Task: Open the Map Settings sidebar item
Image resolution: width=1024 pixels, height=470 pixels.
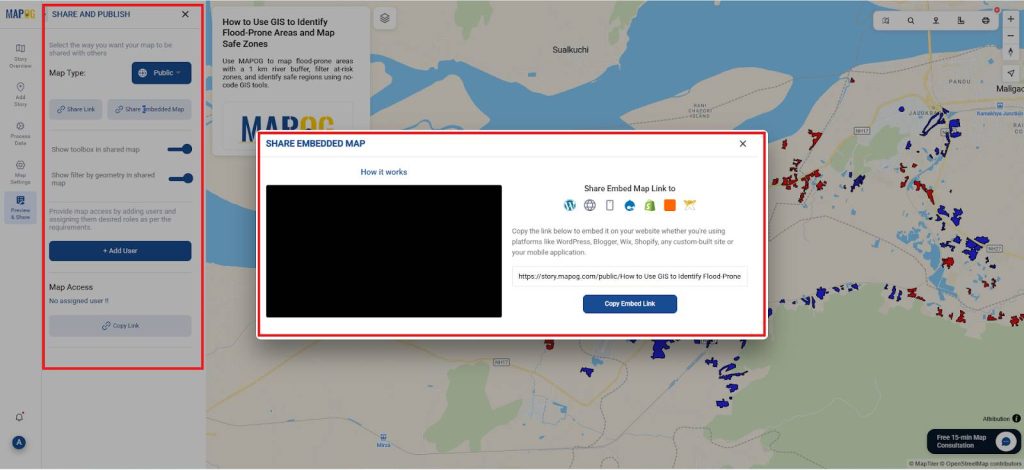Action: click(20, 172)
